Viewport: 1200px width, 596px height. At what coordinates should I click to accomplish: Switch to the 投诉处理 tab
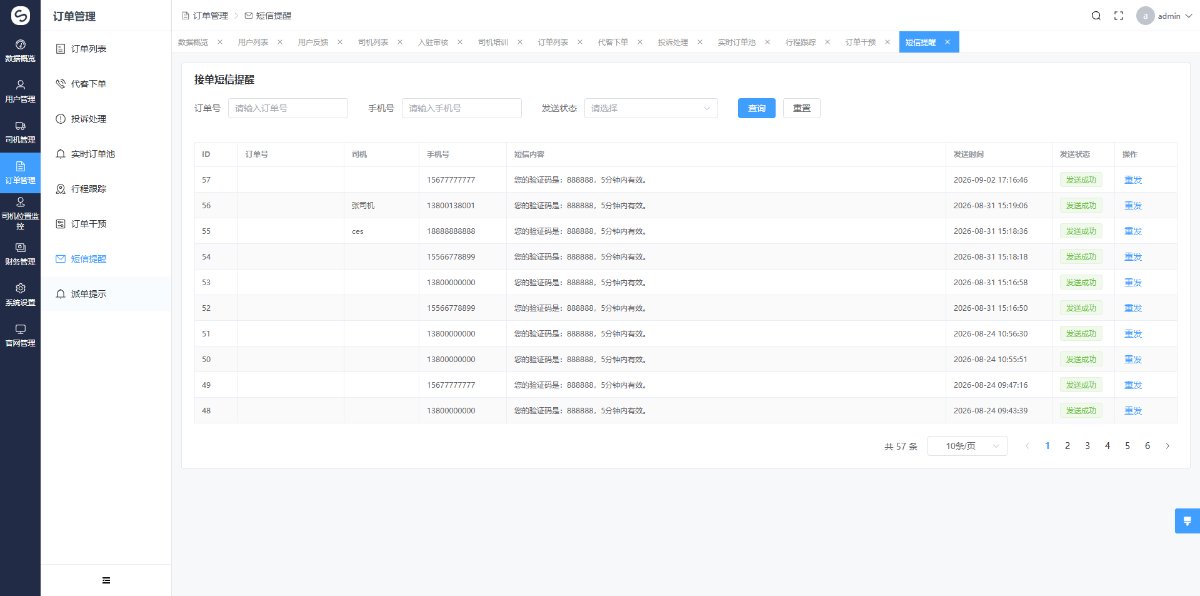[x=673, y=42]
